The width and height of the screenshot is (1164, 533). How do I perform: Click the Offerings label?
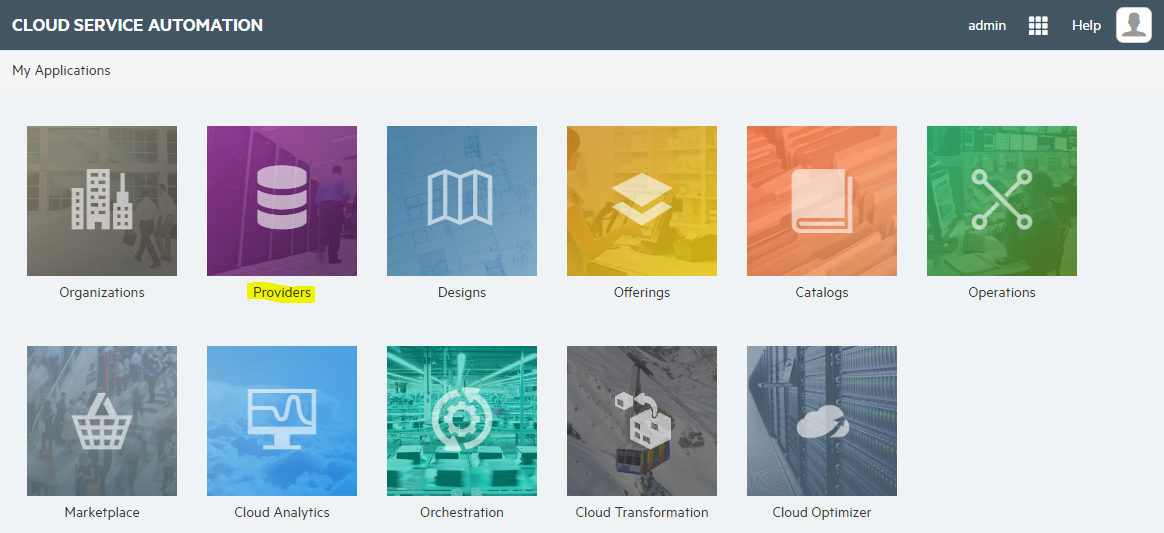642,292
